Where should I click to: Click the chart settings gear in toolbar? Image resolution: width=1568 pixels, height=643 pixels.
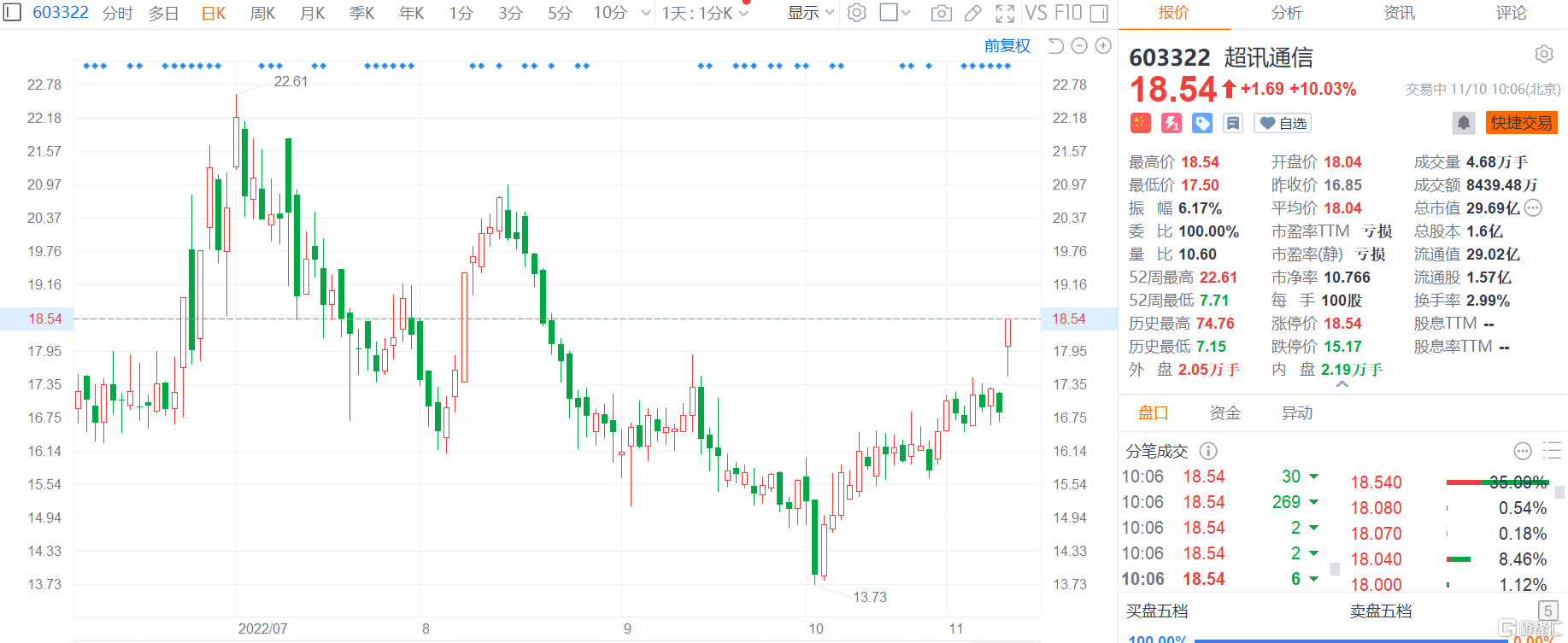(857, 13)
